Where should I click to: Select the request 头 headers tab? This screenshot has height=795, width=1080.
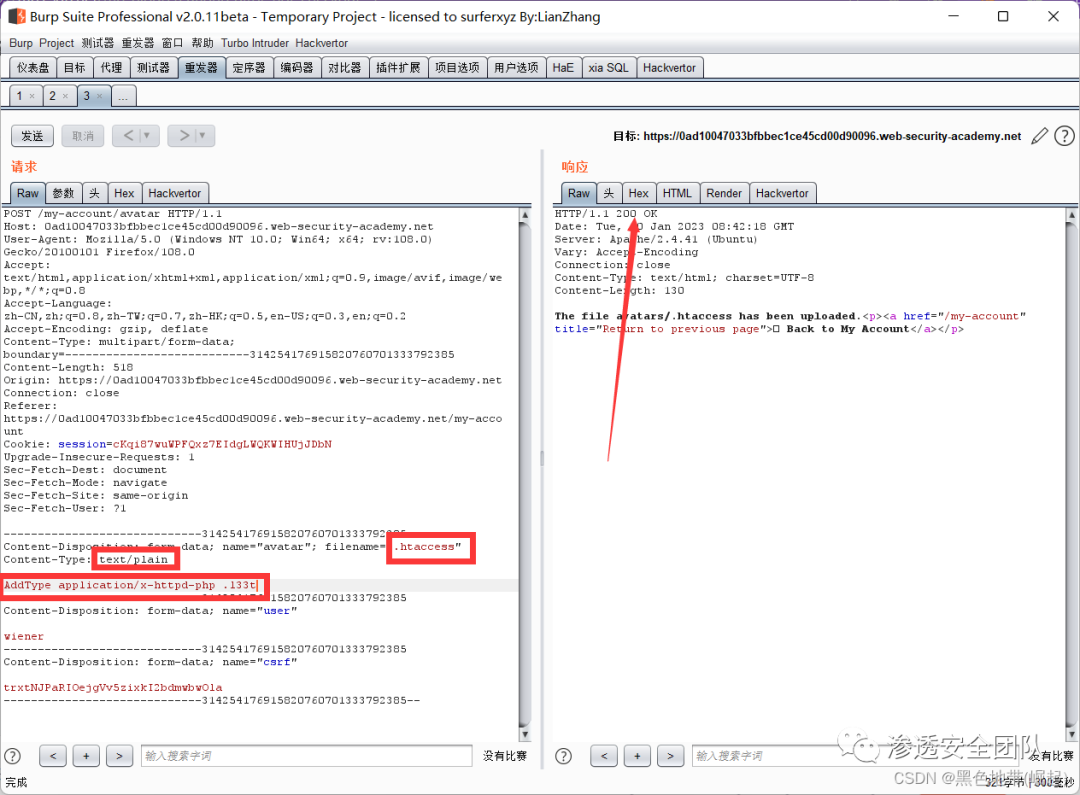[x=94, y=194]
